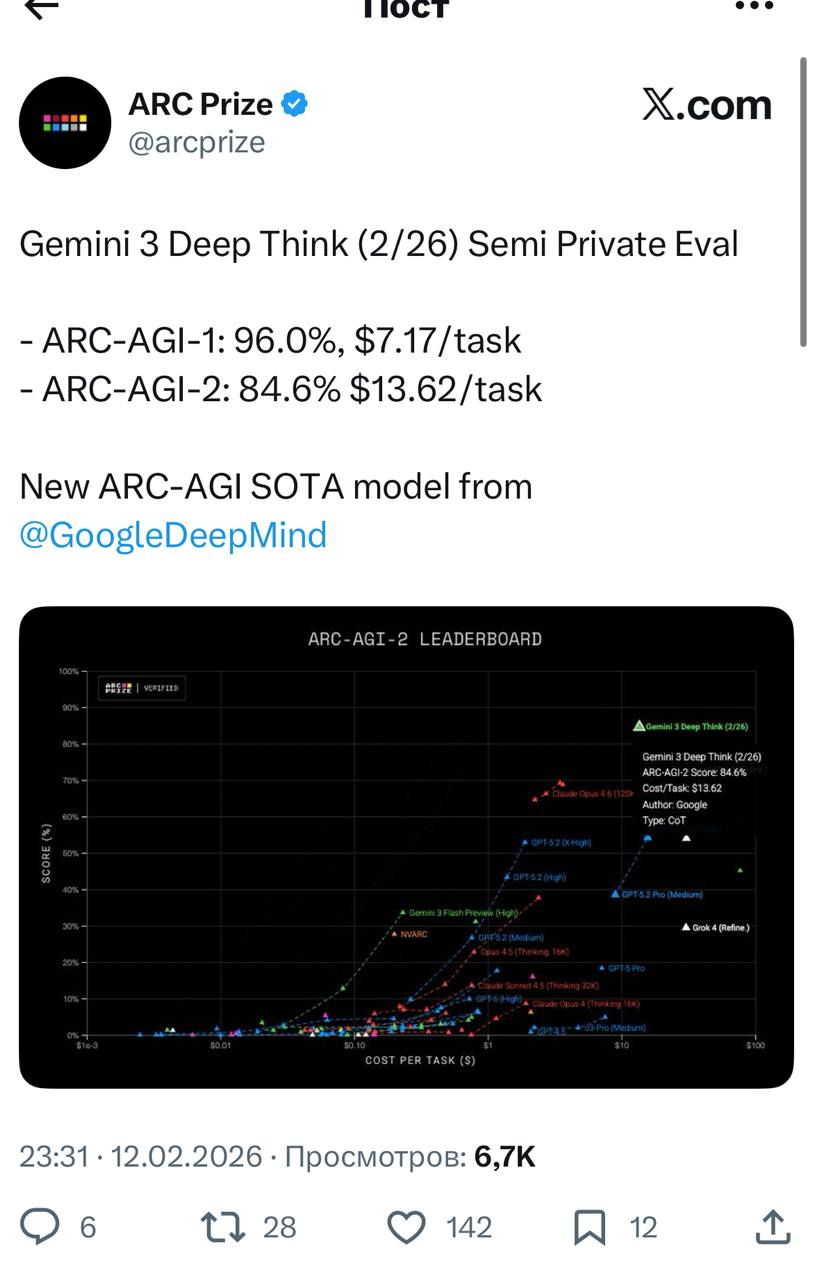Tap the likes count 142
813x1280 pixels.
point(468,1227)
